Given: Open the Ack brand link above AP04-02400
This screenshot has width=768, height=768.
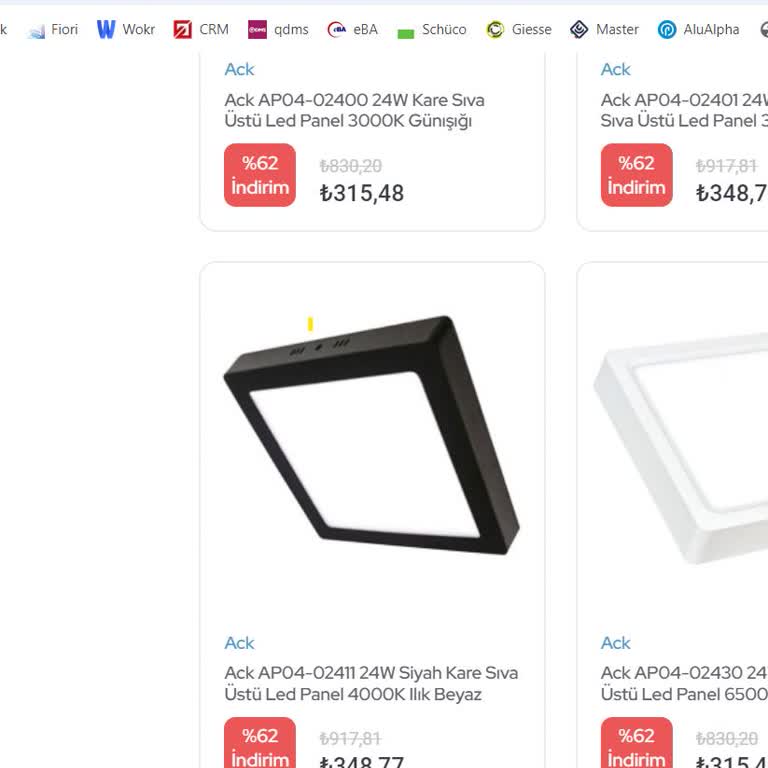Looking at the screenshot, I should 239,69.
